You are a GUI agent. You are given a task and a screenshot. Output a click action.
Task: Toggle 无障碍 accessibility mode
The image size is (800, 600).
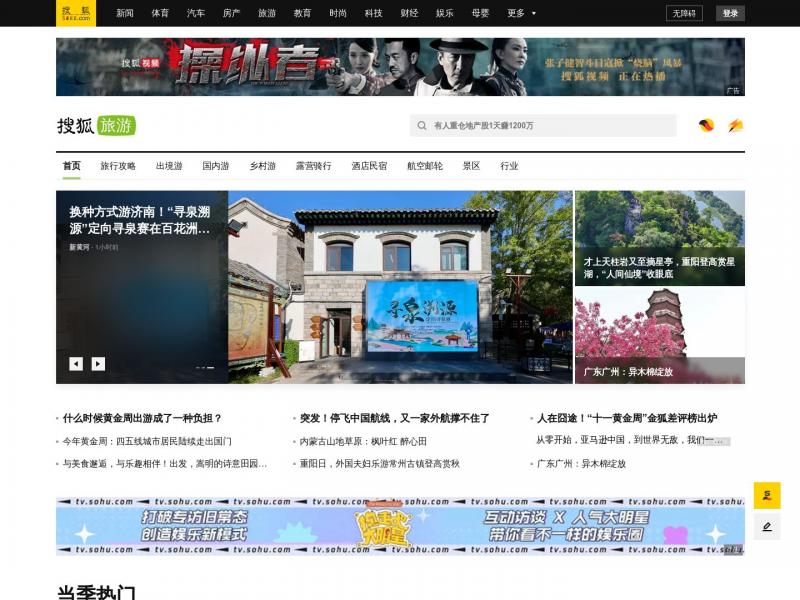684,13
